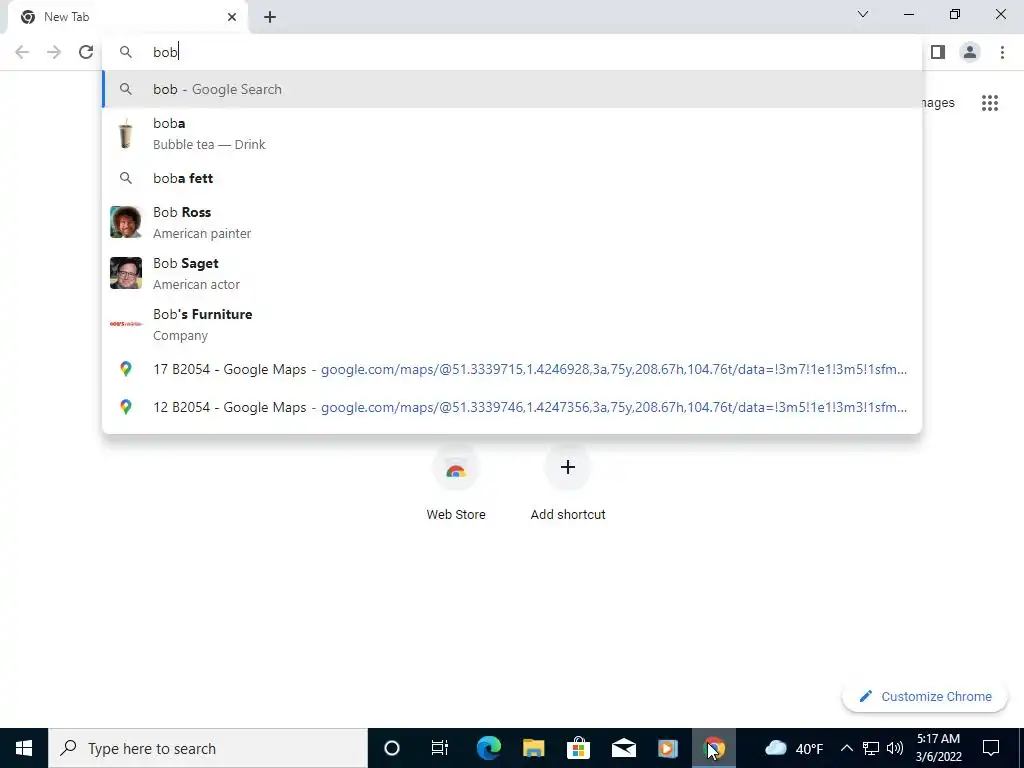Choose Bob's Furniture company suggestion
The width and height of the screenshot is (1024, 768).
[512, 324]
